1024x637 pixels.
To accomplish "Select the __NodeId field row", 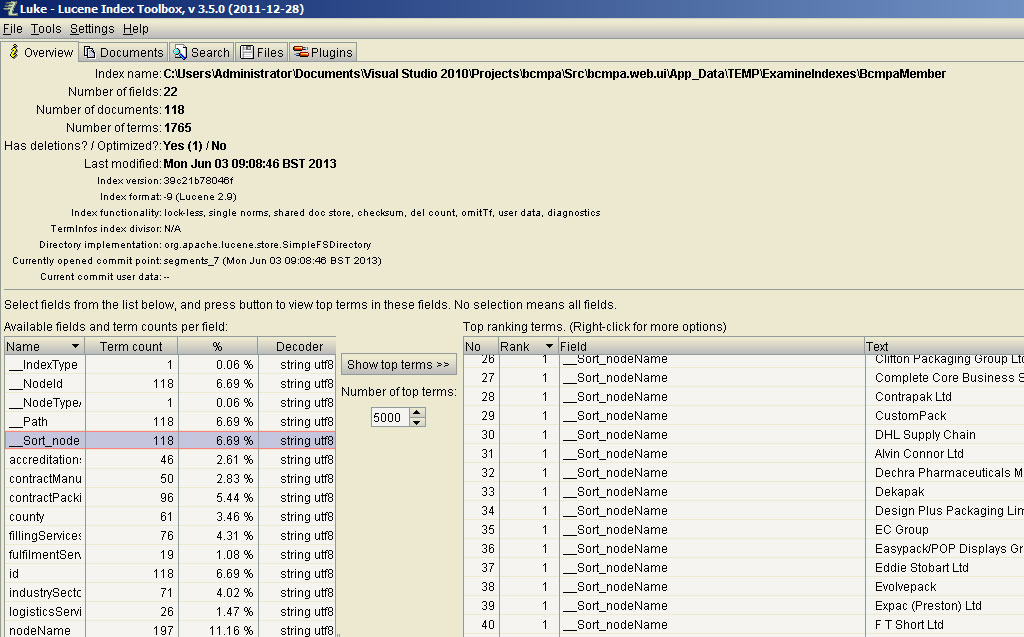I will (x=170, y=384).
